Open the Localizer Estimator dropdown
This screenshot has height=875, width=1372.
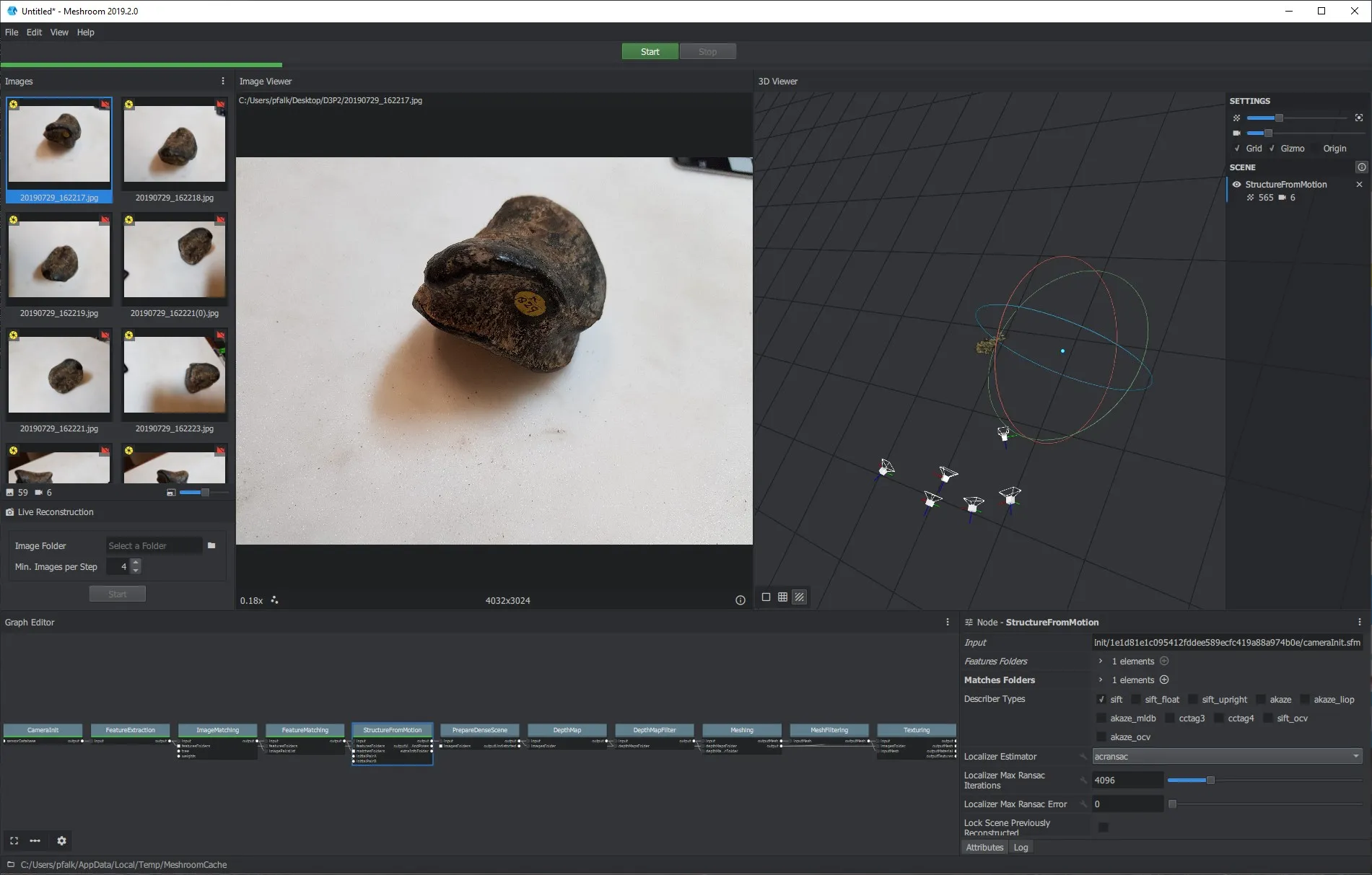pos(1226,756)
